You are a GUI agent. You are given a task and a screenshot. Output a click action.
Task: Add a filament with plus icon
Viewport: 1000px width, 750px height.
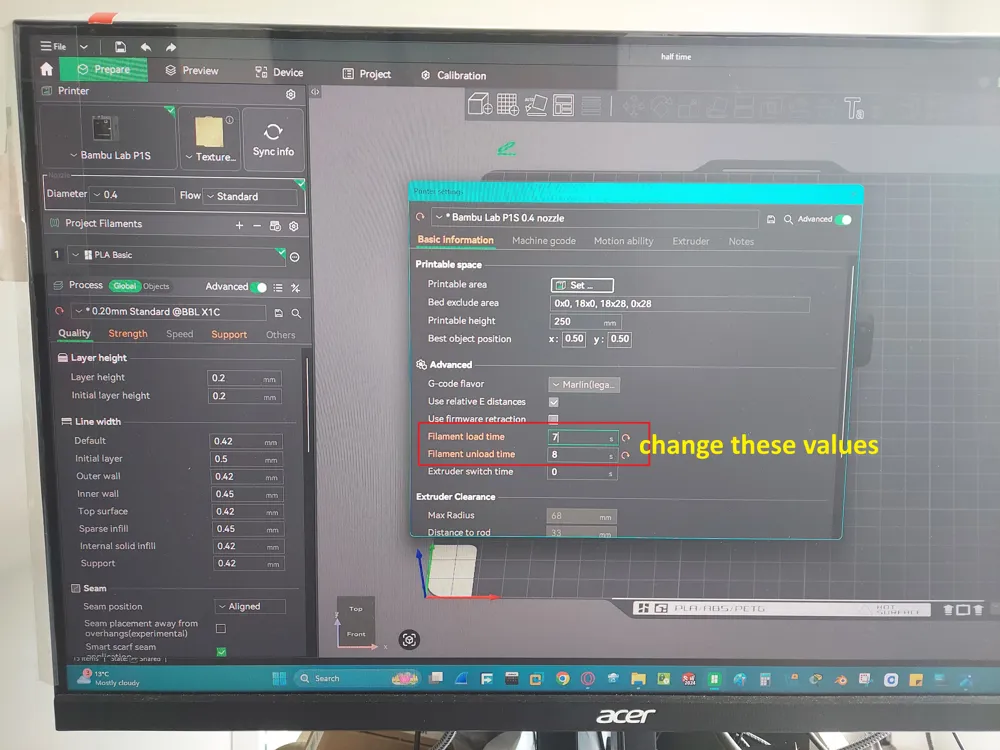[239, 225]
